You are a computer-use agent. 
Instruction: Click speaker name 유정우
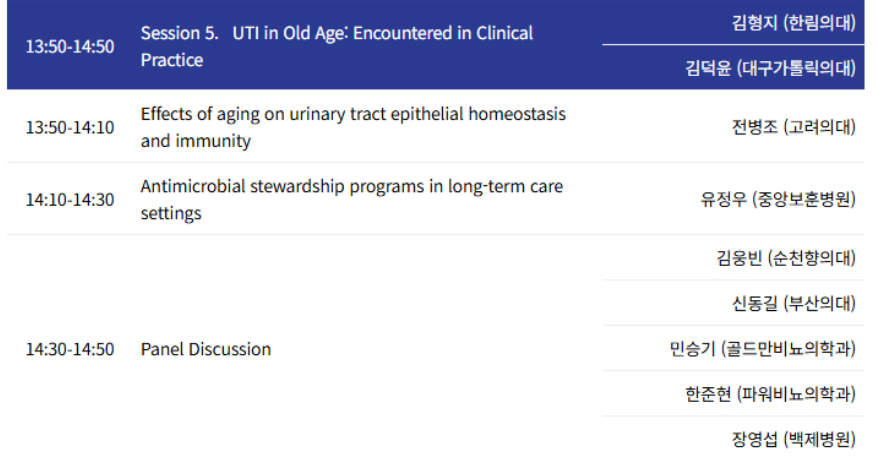[723, 199]
